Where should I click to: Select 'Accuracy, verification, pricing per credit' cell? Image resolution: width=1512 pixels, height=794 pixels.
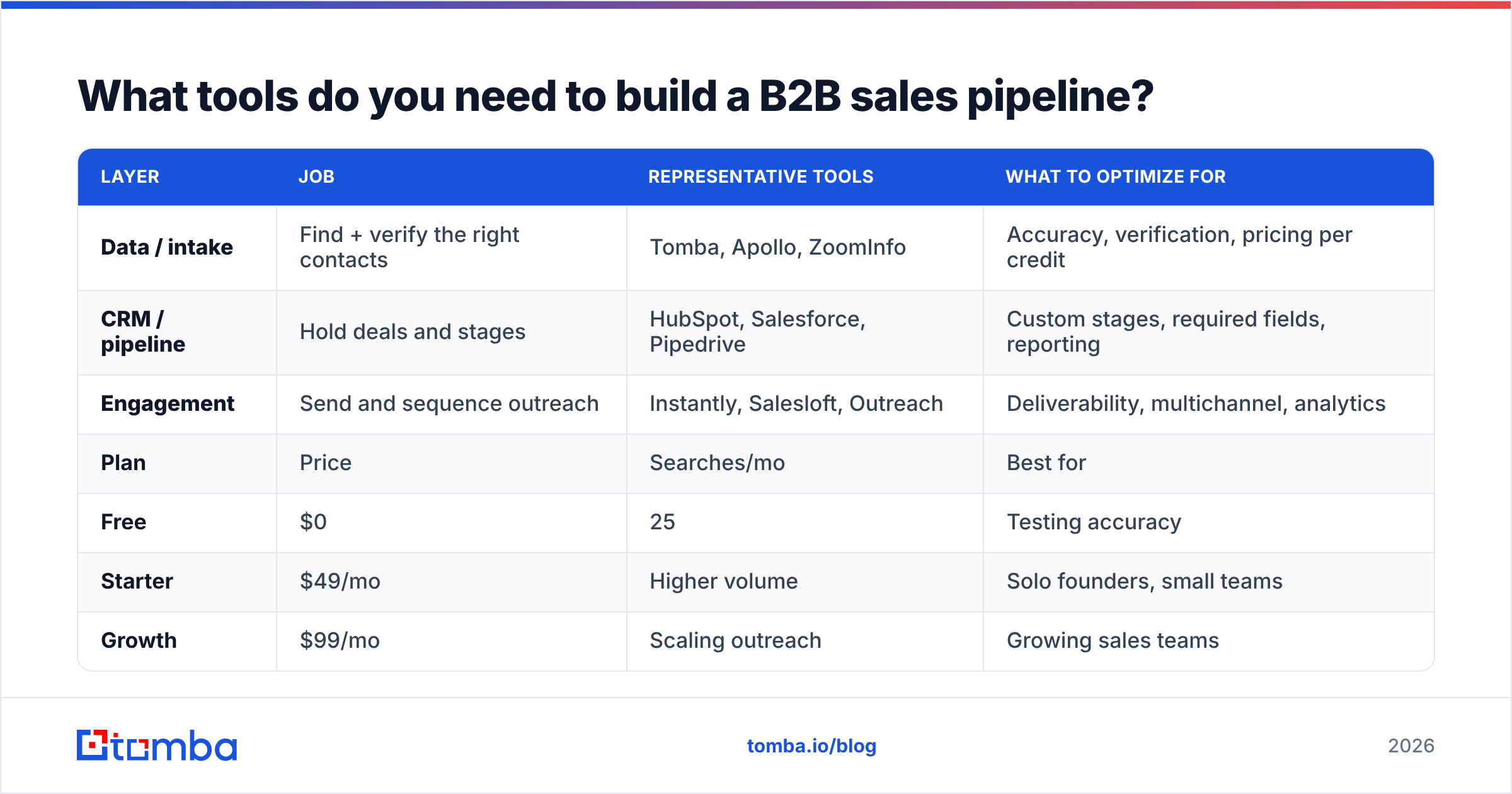(1209, 248)
